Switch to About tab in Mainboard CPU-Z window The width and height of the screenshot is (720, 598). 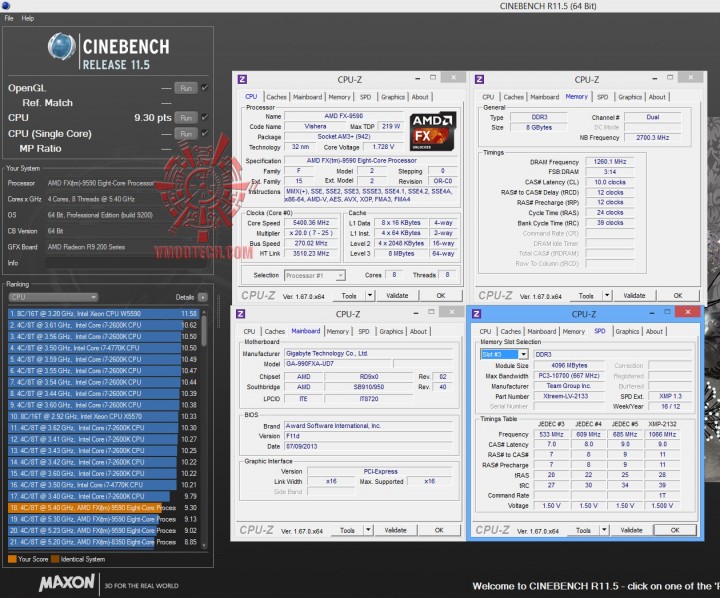tap(418, 331)
